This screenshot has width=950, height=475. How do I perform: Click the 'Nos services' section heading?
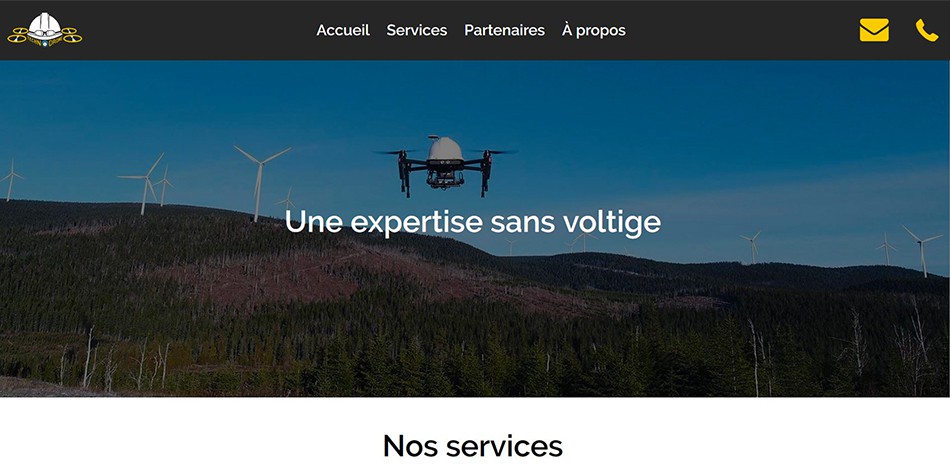[473, 446]
